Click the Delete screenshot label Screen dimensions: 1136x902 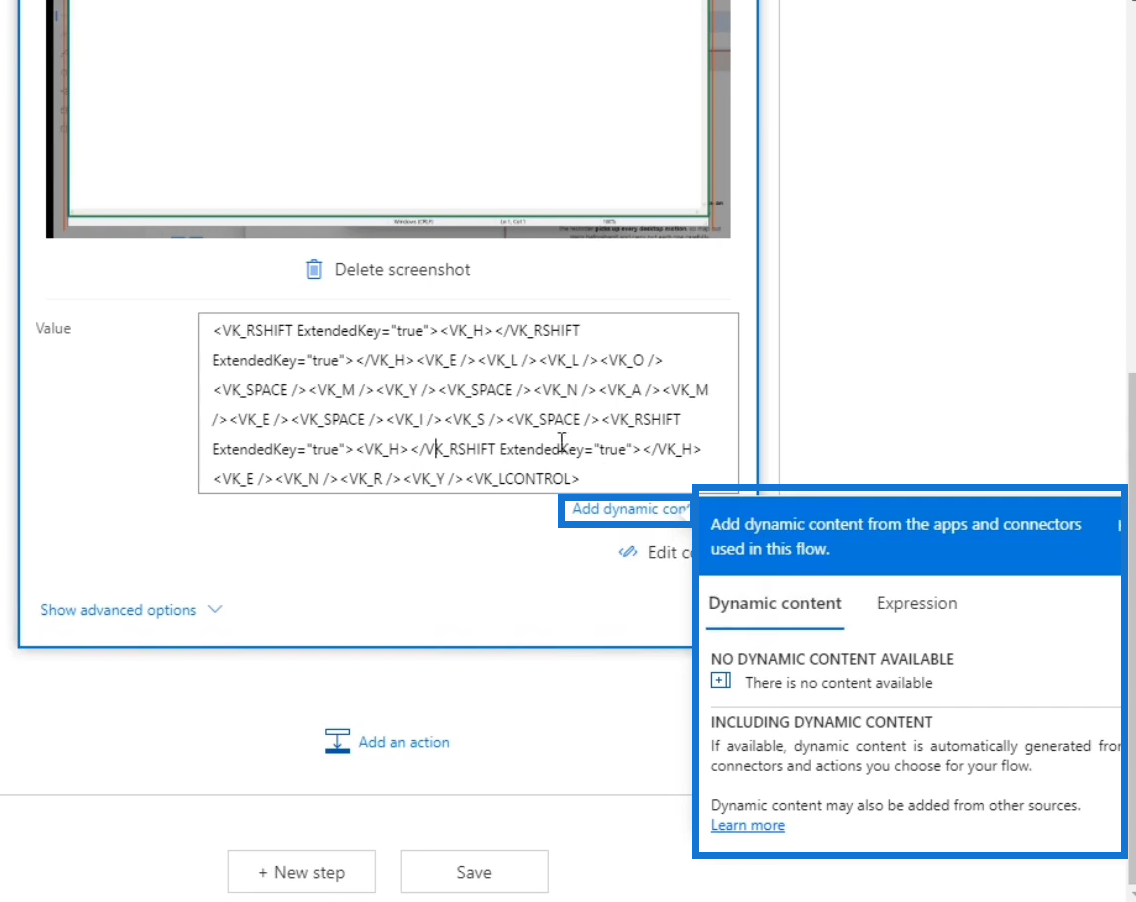point(402,270)
